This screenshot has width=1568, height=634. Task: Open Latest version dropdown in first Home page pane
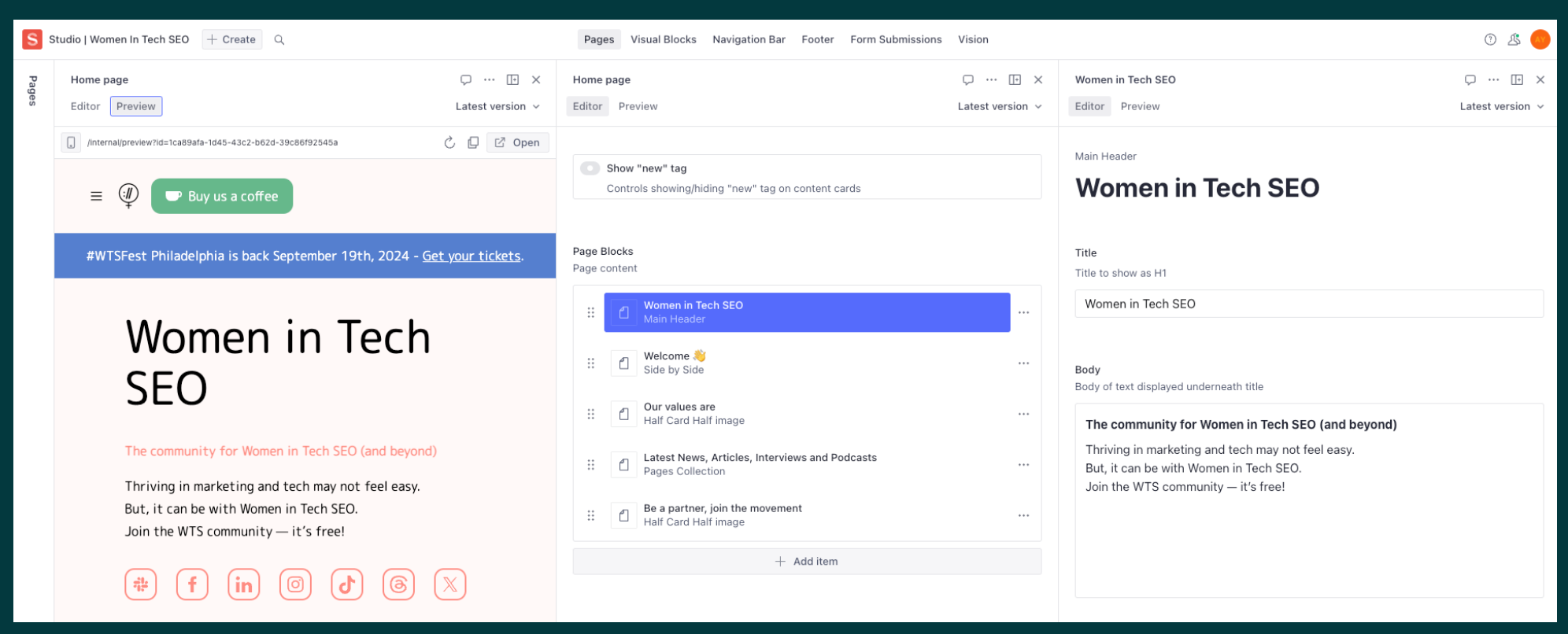point(497,106)
